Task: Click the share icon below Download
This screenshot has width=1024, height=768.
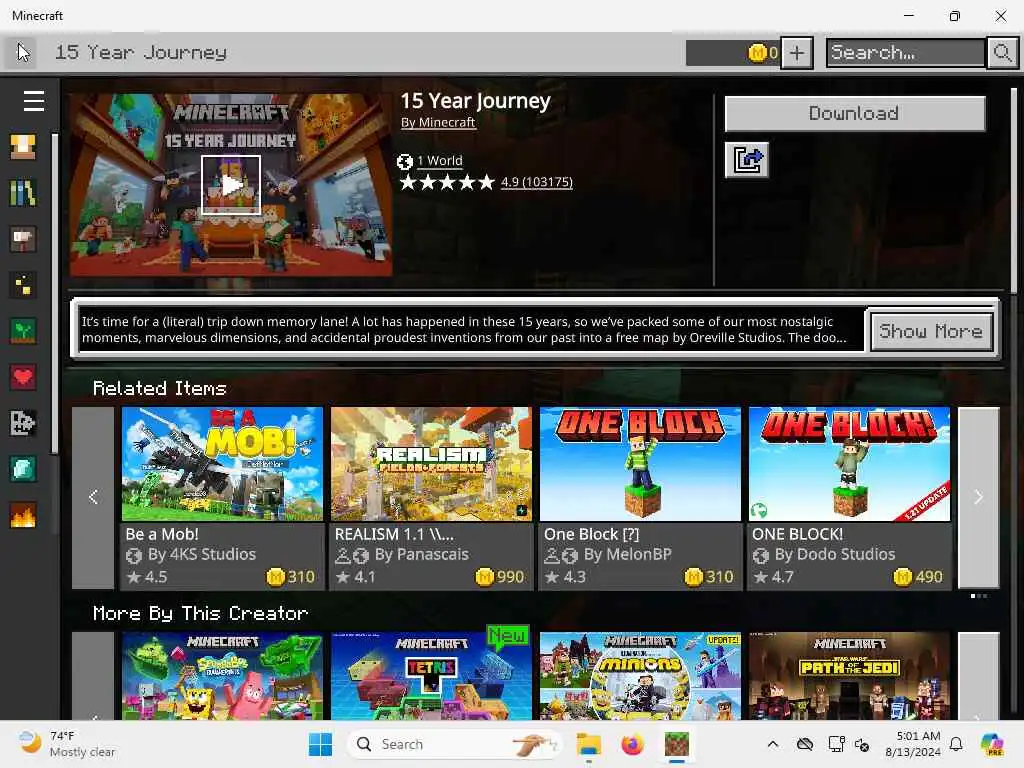Action: [746, 160]
